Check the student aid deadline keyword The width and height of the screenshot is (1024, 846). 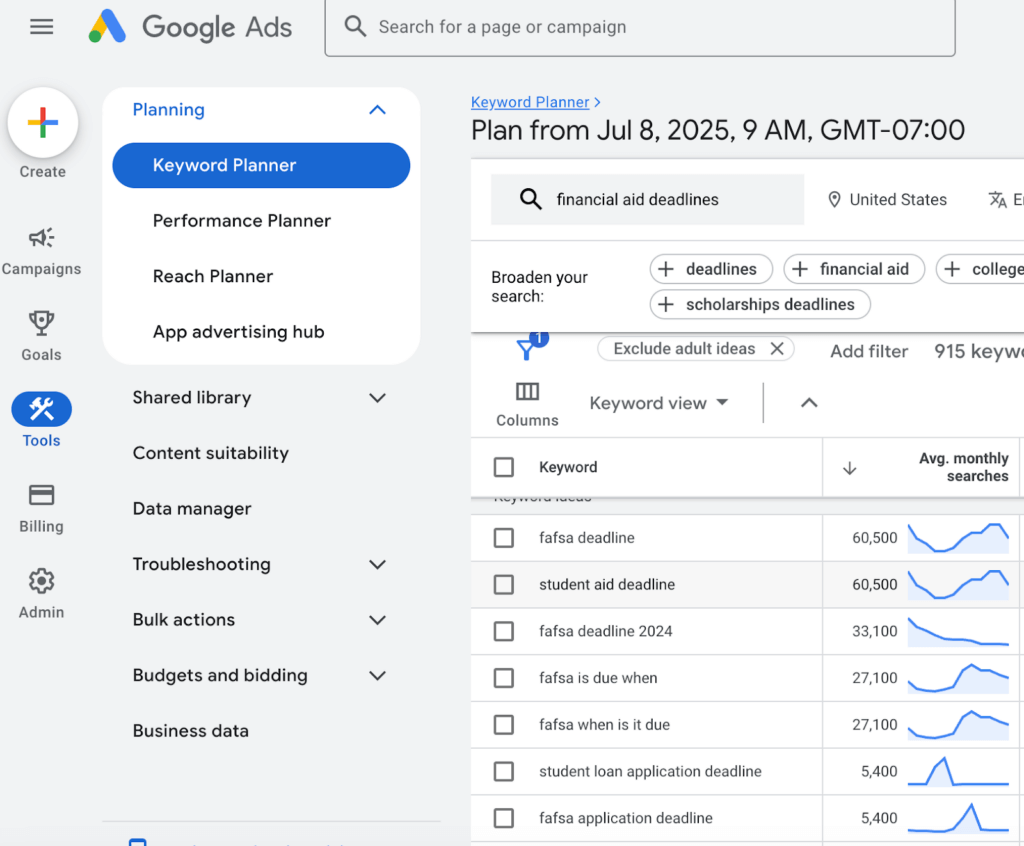(x=504, y=584)
